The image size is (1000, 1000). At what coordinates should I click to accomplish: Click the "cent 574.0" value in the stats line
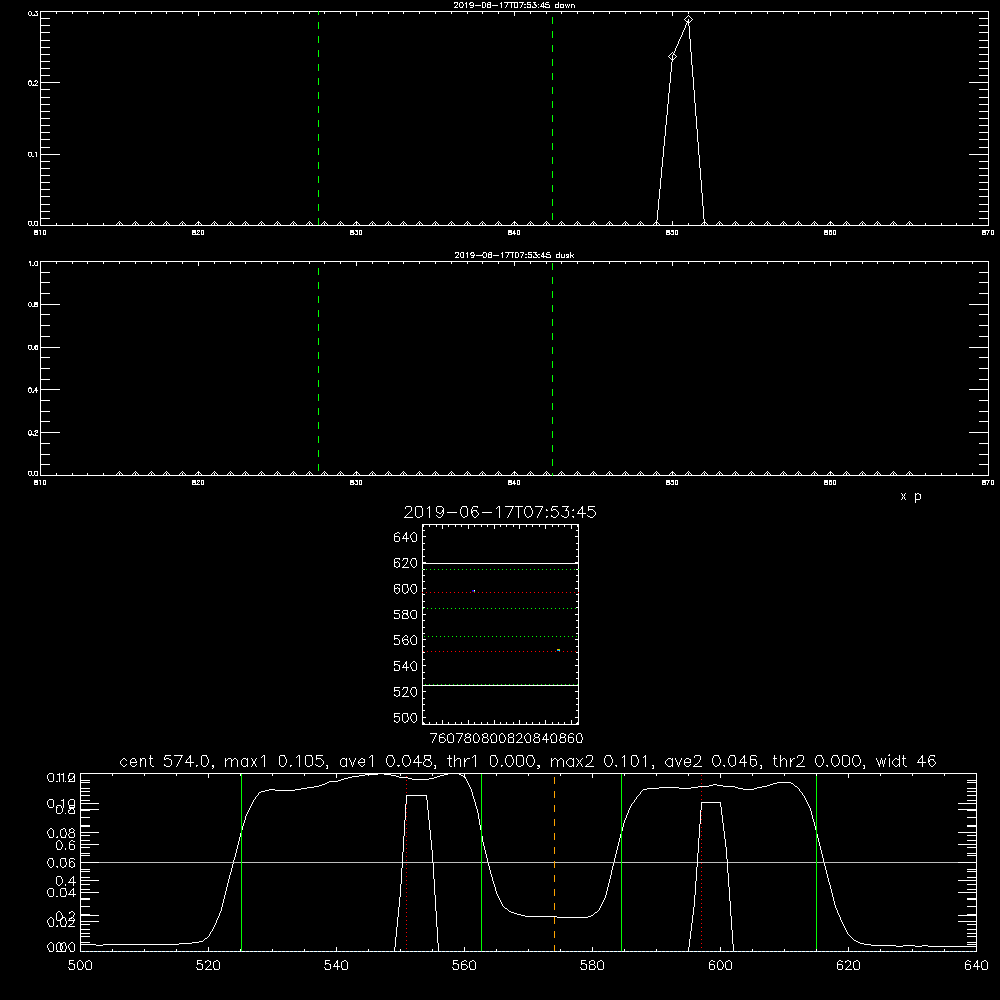(x=165, y=761)
